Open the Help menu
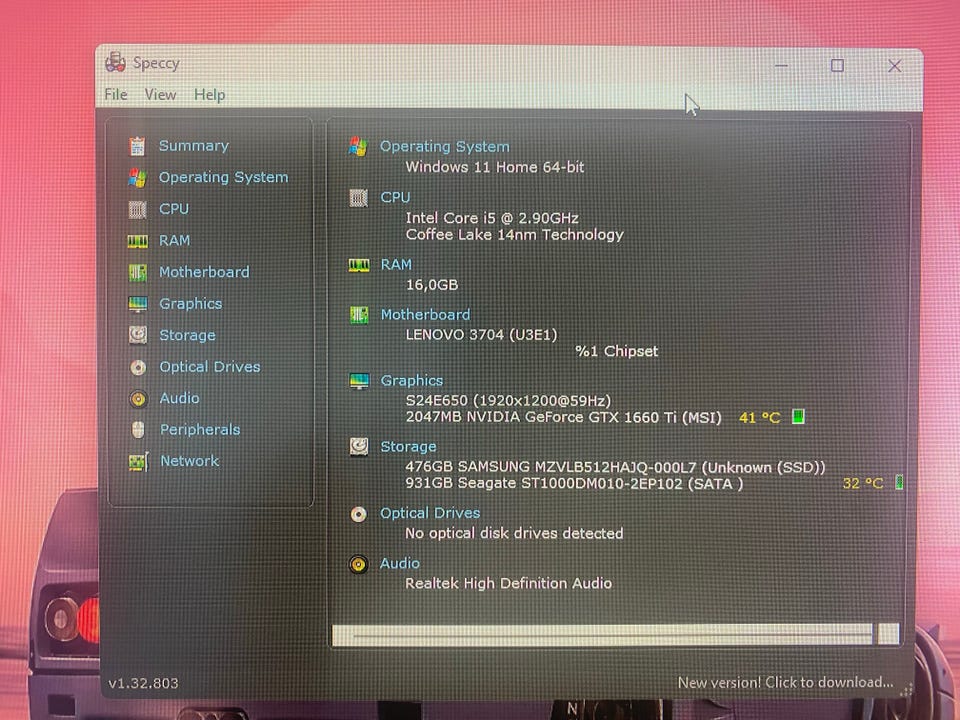The image size is (960, 720). [209, 95]
